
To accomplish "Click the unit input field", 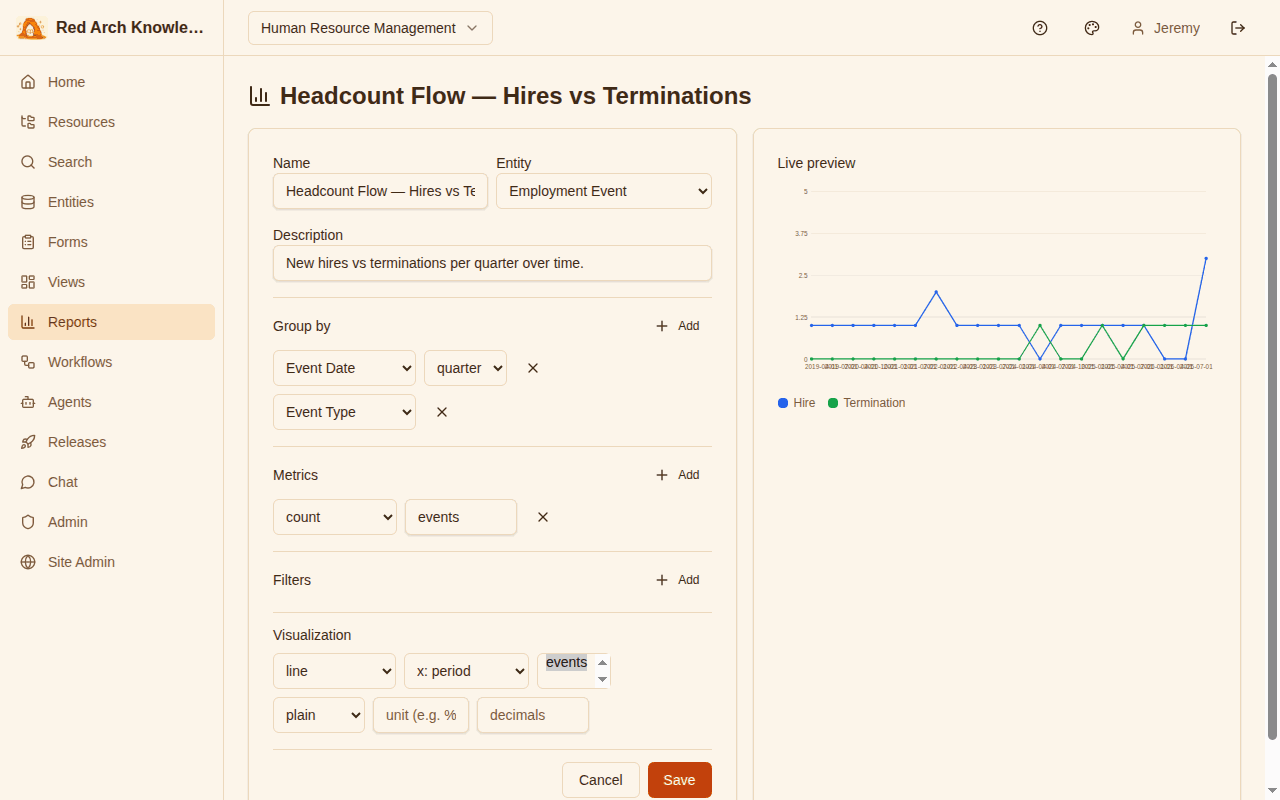I will (x=421, y=715).
